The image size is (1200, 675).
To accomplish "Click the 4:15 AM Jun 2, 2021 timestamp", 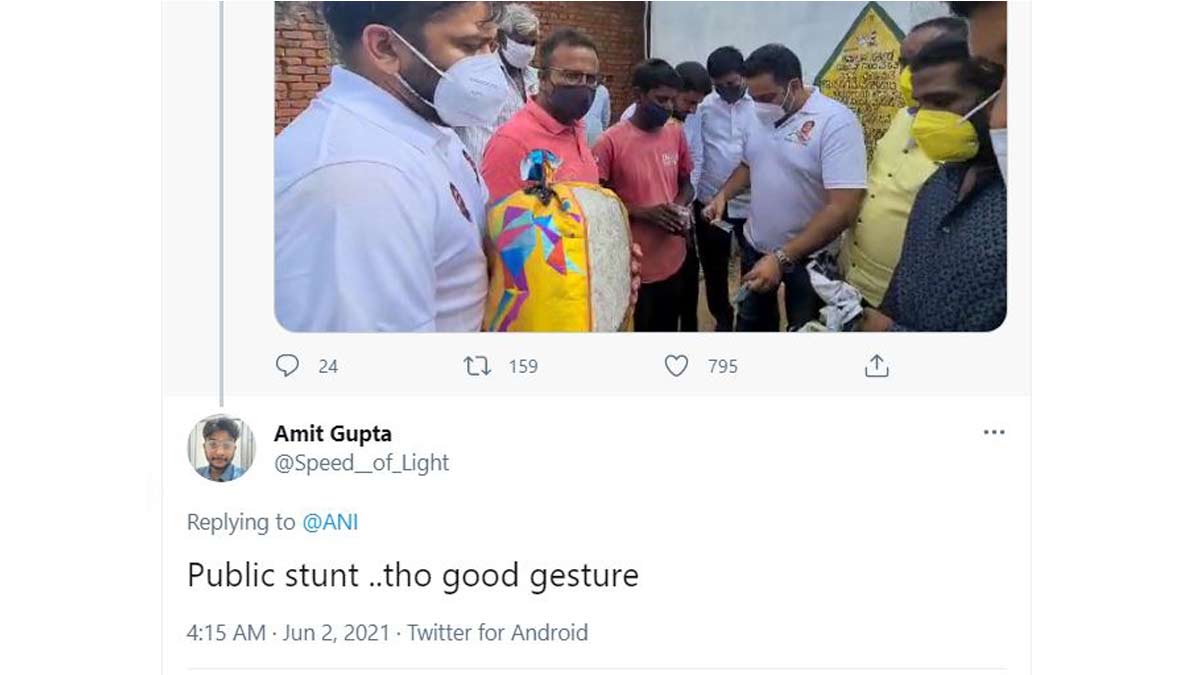I will tap(288, 632).
